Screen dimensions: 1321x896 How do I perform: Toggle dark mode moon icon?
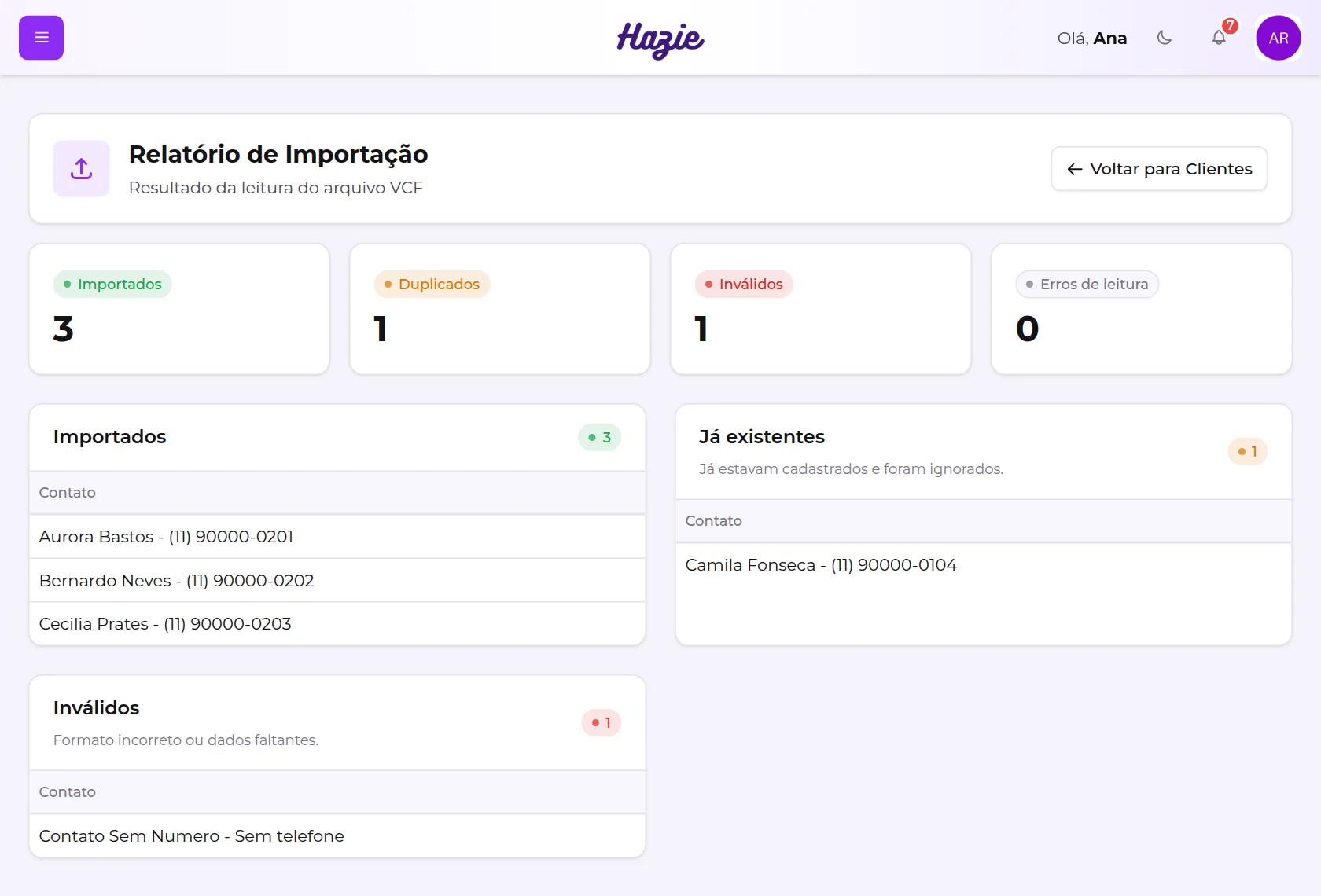[x=1165, y=38]
